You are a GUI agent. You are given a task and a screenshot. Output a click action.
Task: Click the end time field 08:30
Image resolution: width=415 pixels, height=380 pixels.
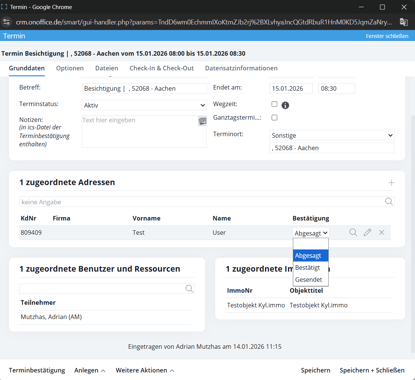(x=336, y=88)
